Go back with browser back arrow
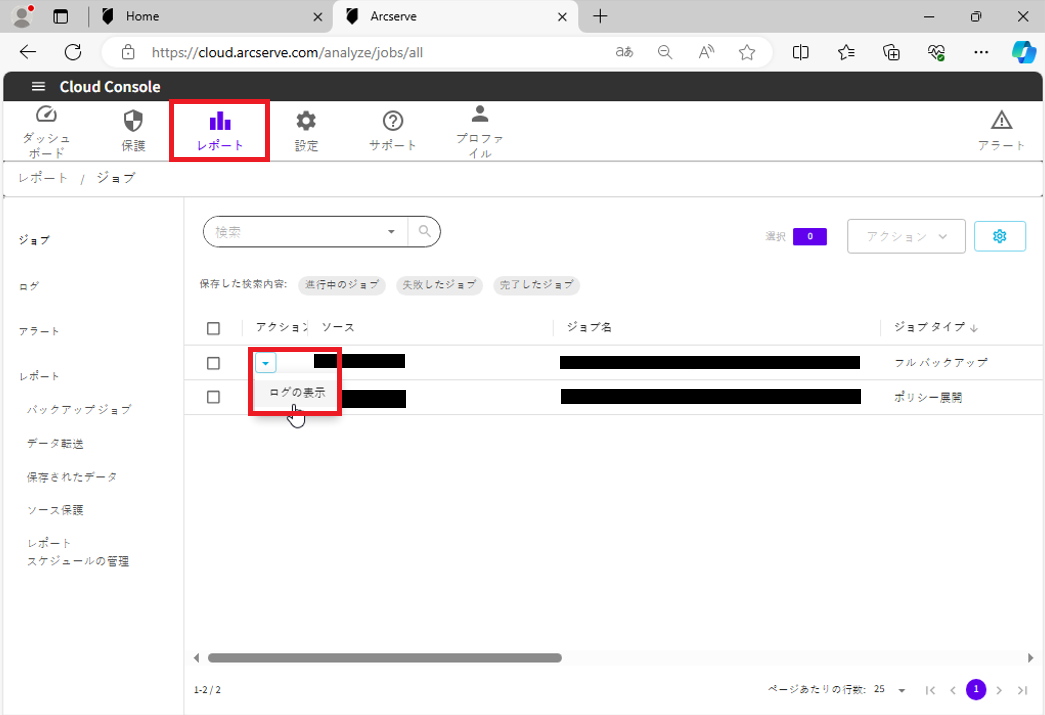Image resolution: width=1045 pixels, height=715 pixels. (x=28, y=52)
